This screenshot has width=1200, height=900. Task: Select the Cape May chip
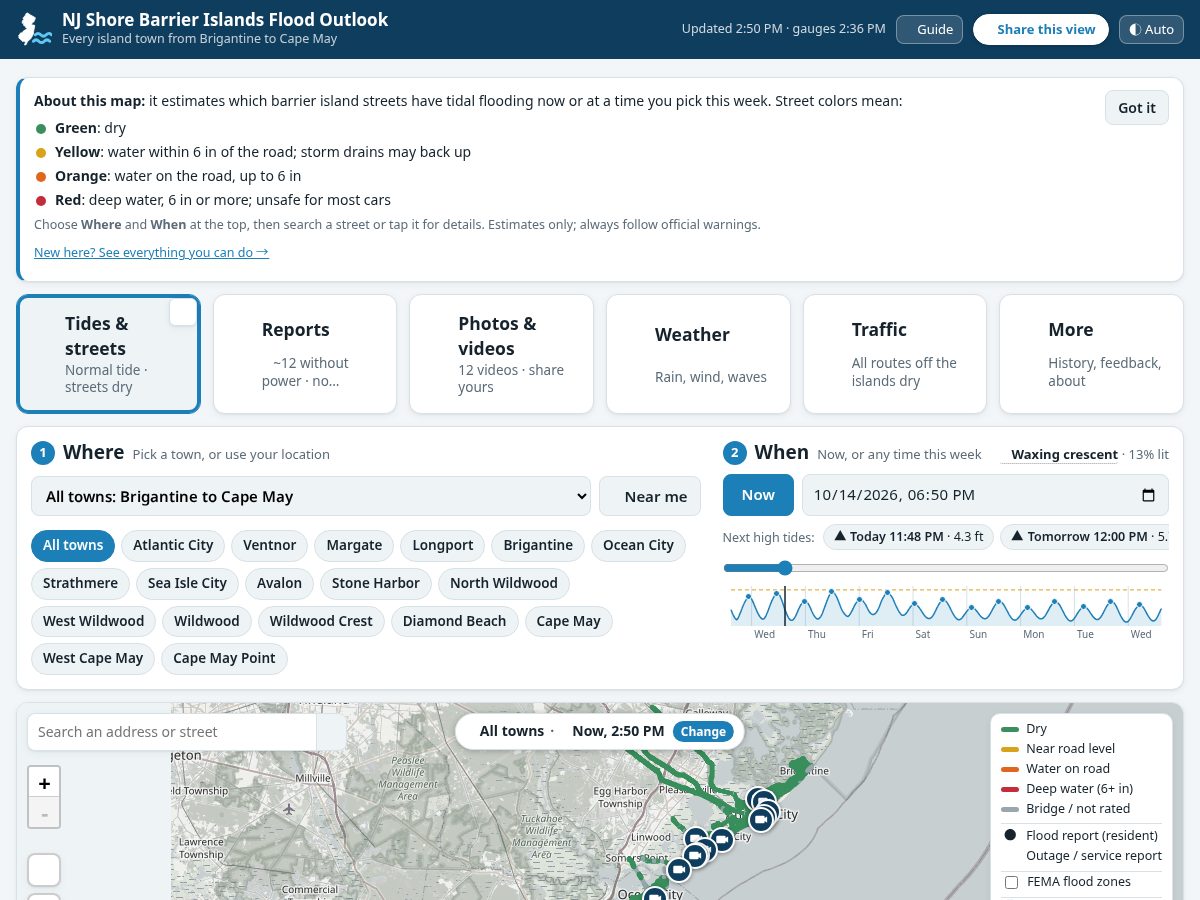tap(569, 621)
